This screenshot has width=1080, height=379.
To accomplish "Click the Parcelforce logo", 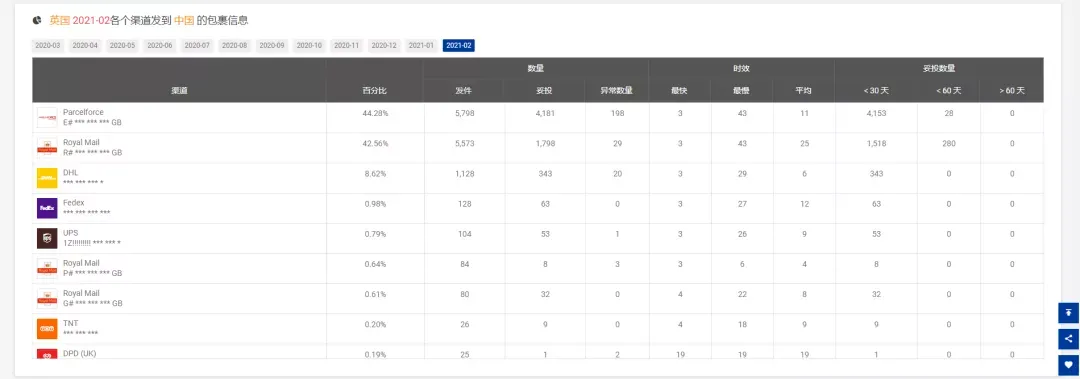I will click(47, 117).
